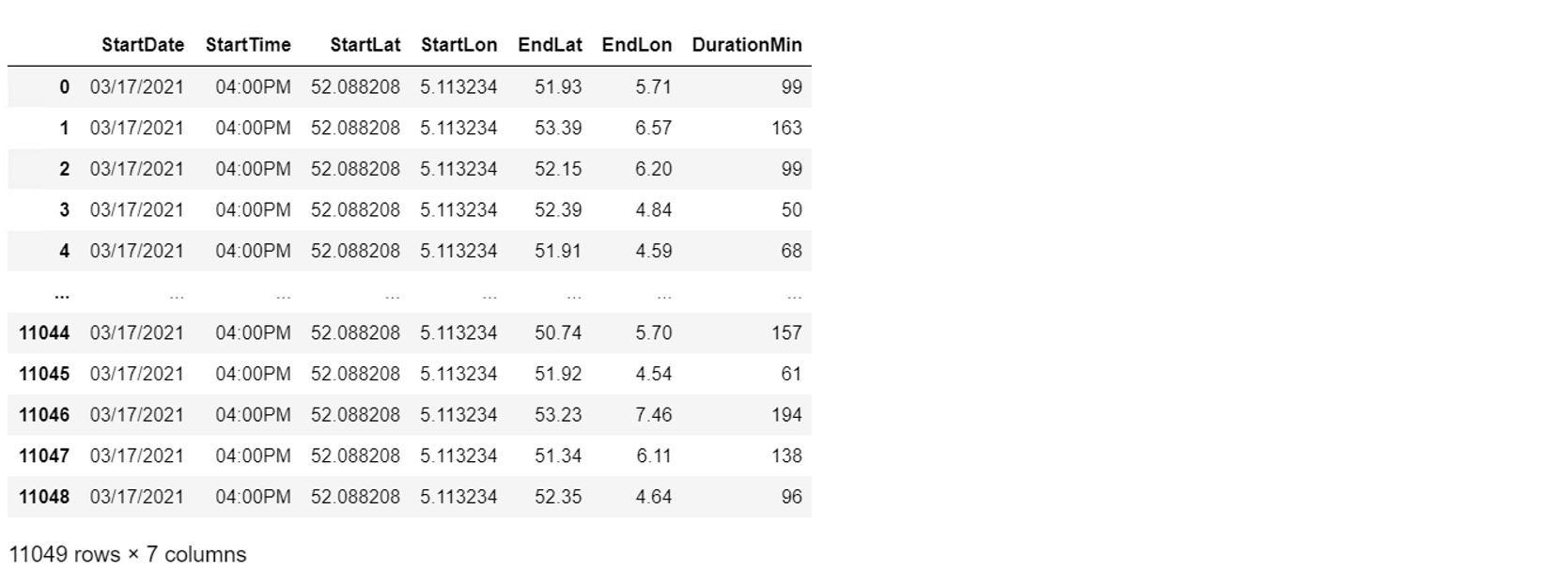The image size is (1568, 586).
Task: Click the EndLat value 53.39
Action: 558,129
